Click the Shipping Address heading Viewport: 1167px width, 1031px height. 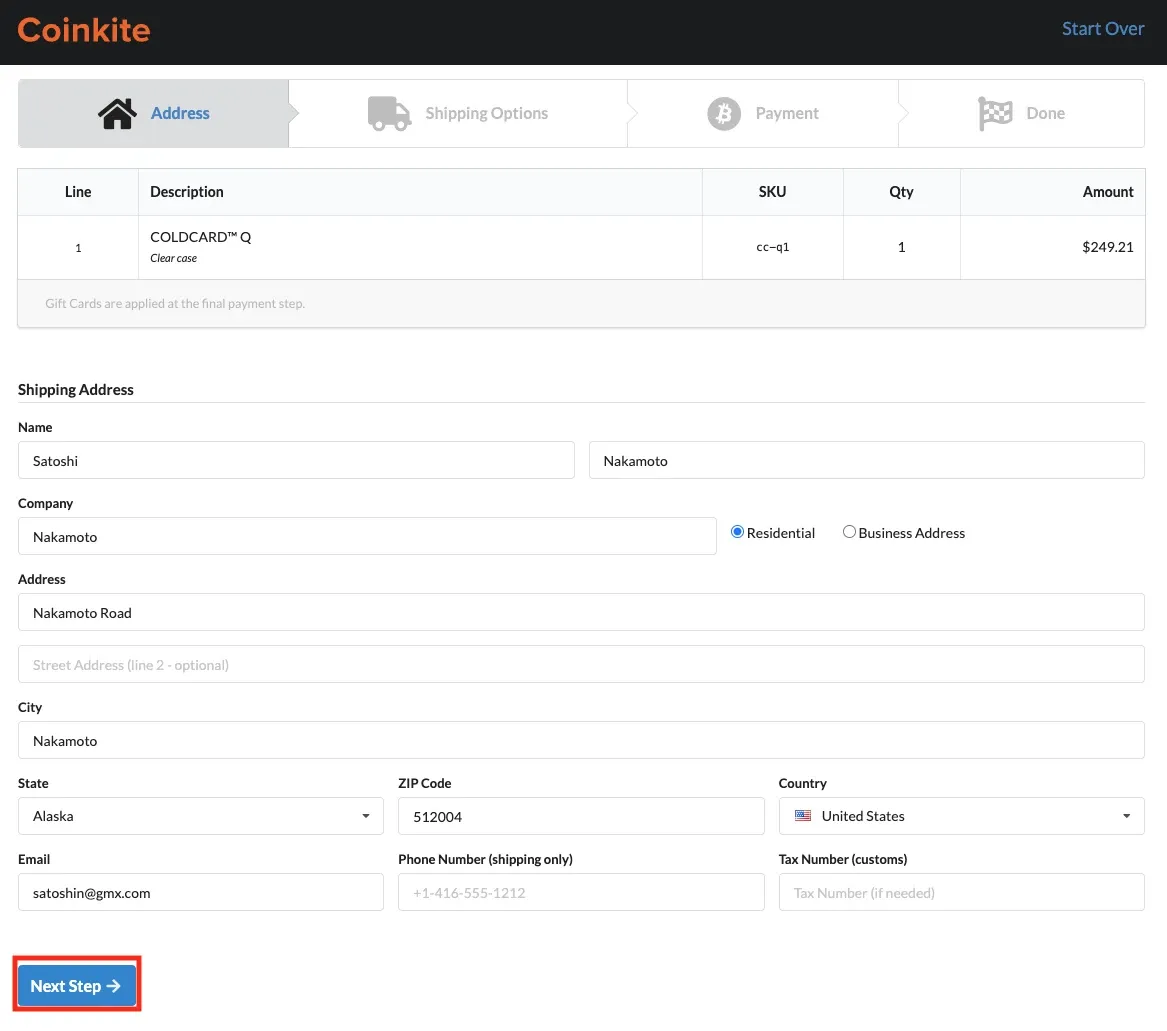pos(76,389)
